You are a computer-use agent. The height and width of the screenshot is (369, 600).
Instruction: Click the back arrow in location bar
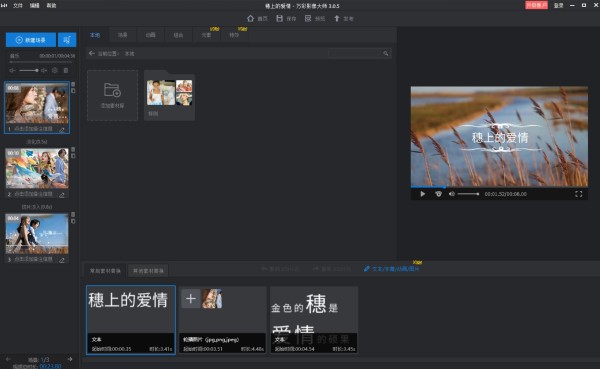[91, 53]
